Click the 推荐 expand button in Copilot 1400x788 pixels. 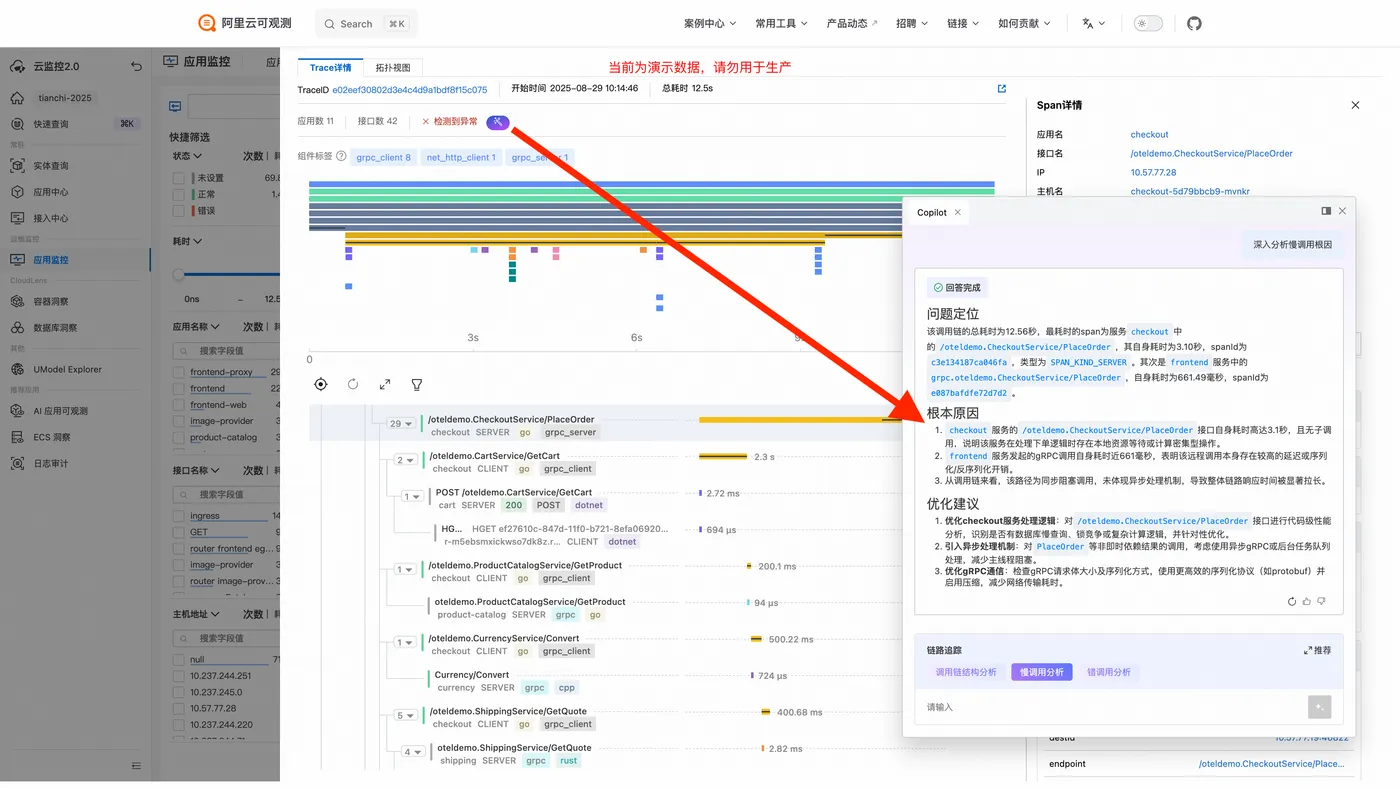tap(1317, 650)
